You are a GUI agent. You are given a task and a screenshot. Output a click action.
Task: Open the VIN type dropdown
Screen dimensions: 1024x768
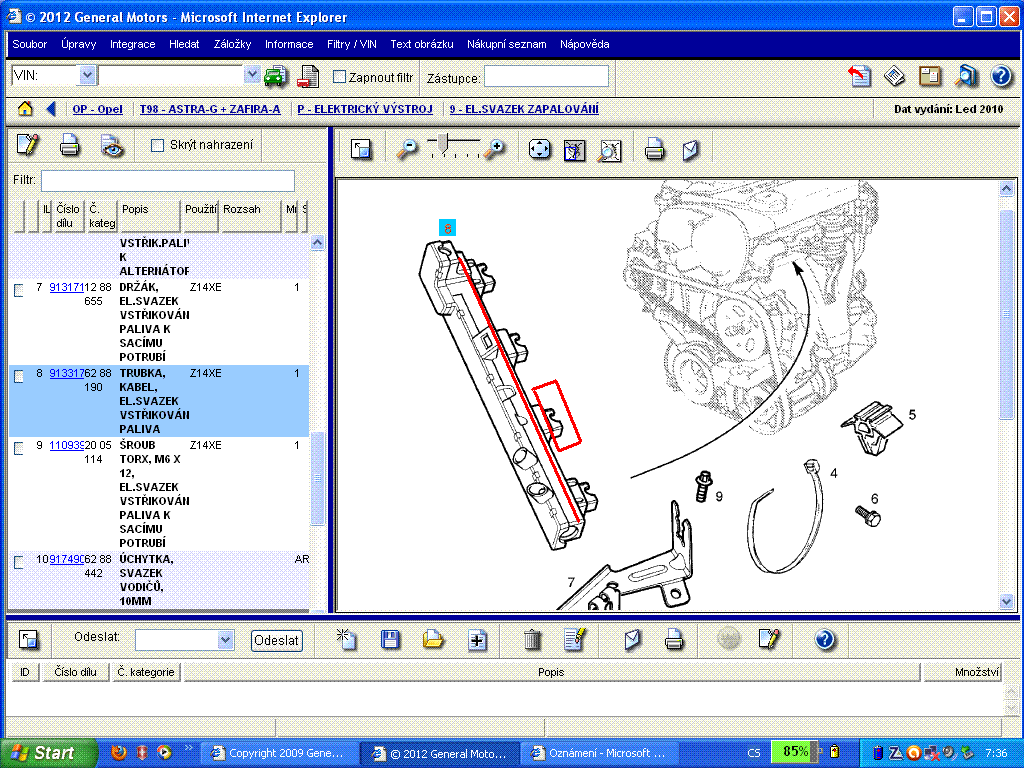[86, 76]
